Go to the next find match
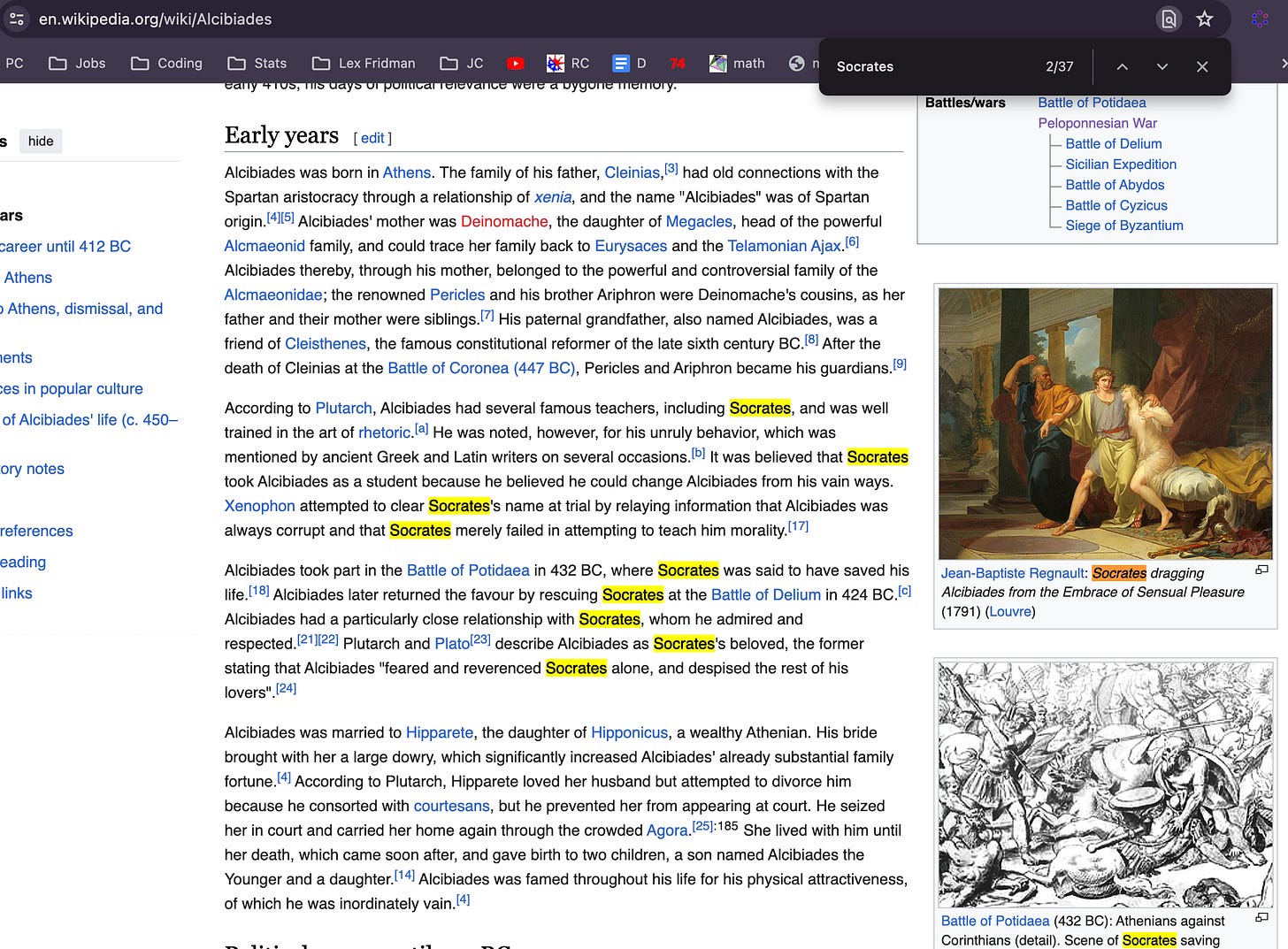The width and height of the screenshot is (1288, 949). click(1162, 66)
